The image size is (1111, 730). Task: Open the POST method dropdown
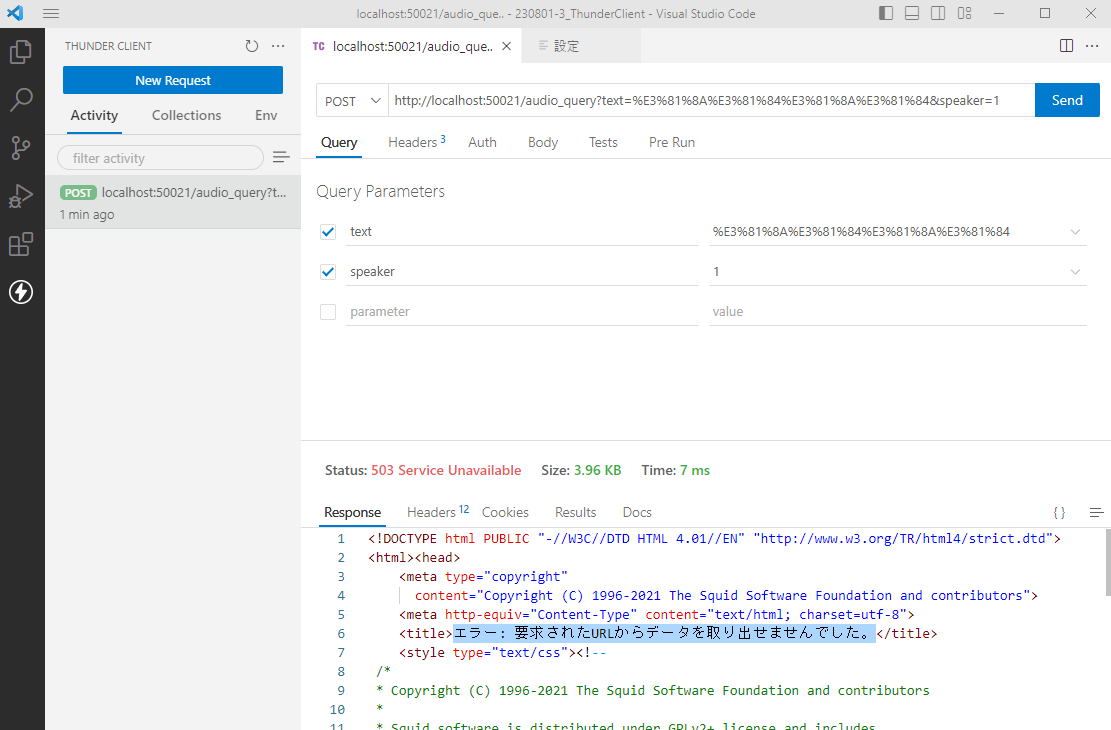click(x=352, y=101)
